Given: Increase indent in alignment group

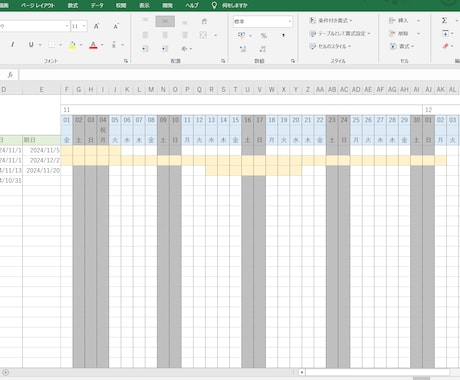Looking at the screenshot, I should coord(165,49).
